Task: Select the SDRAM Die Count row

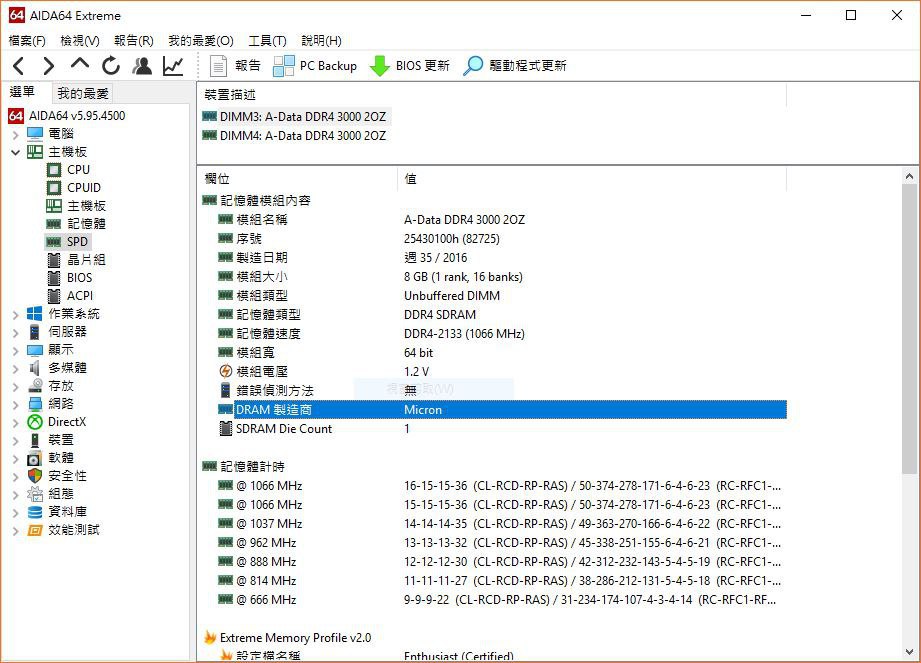Action: point(502,429)
